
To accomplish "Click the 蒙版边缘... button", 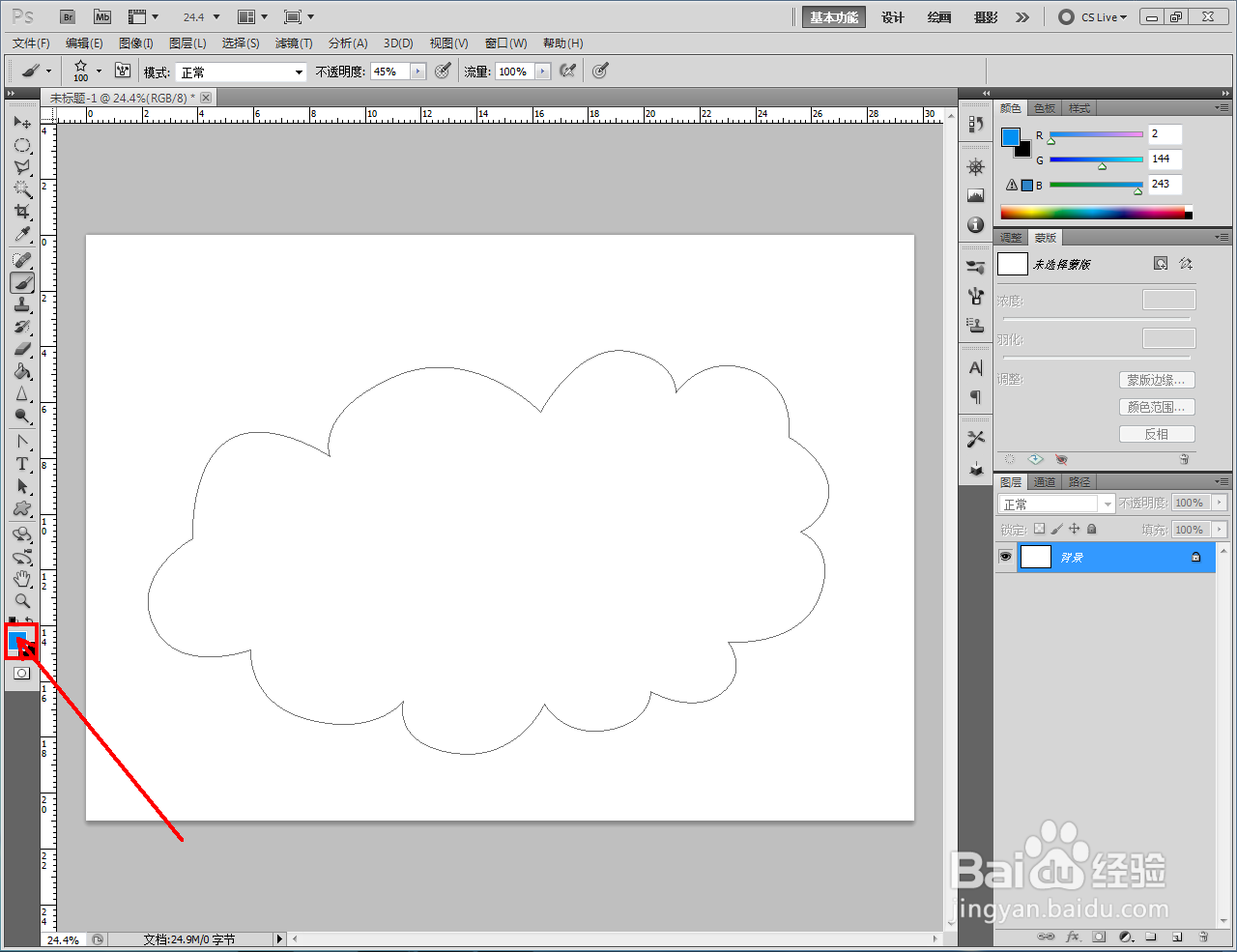I will click(1157, 380).
